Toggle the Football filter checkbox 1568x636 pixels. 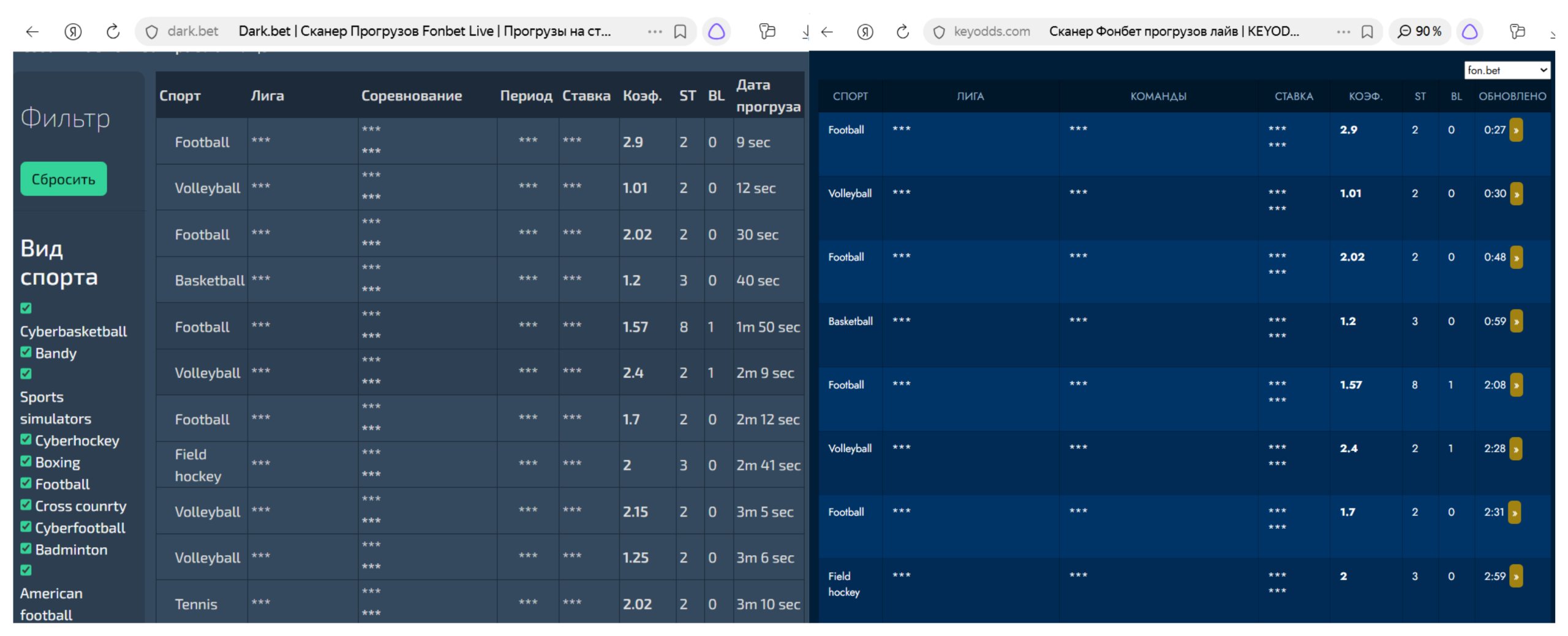pyautogui.click(x=26, y=483)
